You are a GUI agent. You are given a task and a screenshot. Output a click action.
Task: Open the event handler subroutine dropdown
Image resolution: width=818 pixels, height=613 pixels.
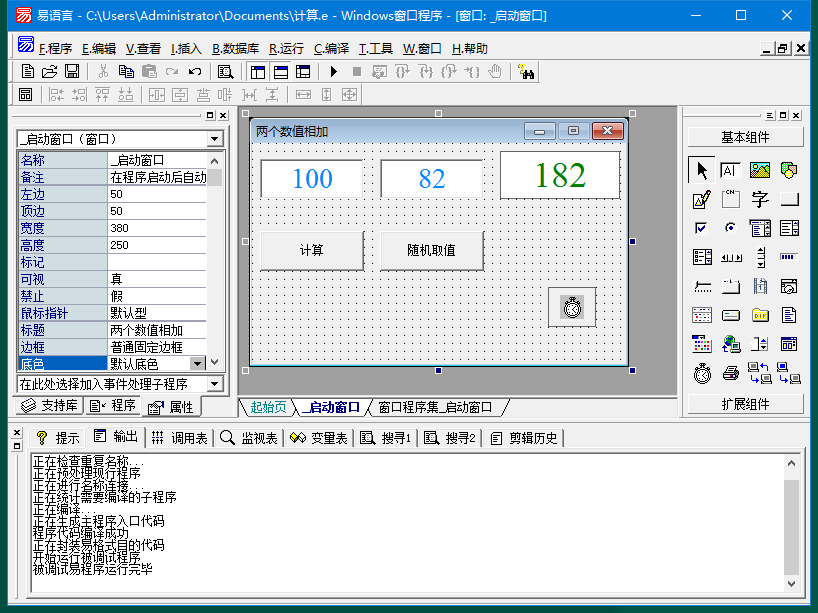coord(214,384)
